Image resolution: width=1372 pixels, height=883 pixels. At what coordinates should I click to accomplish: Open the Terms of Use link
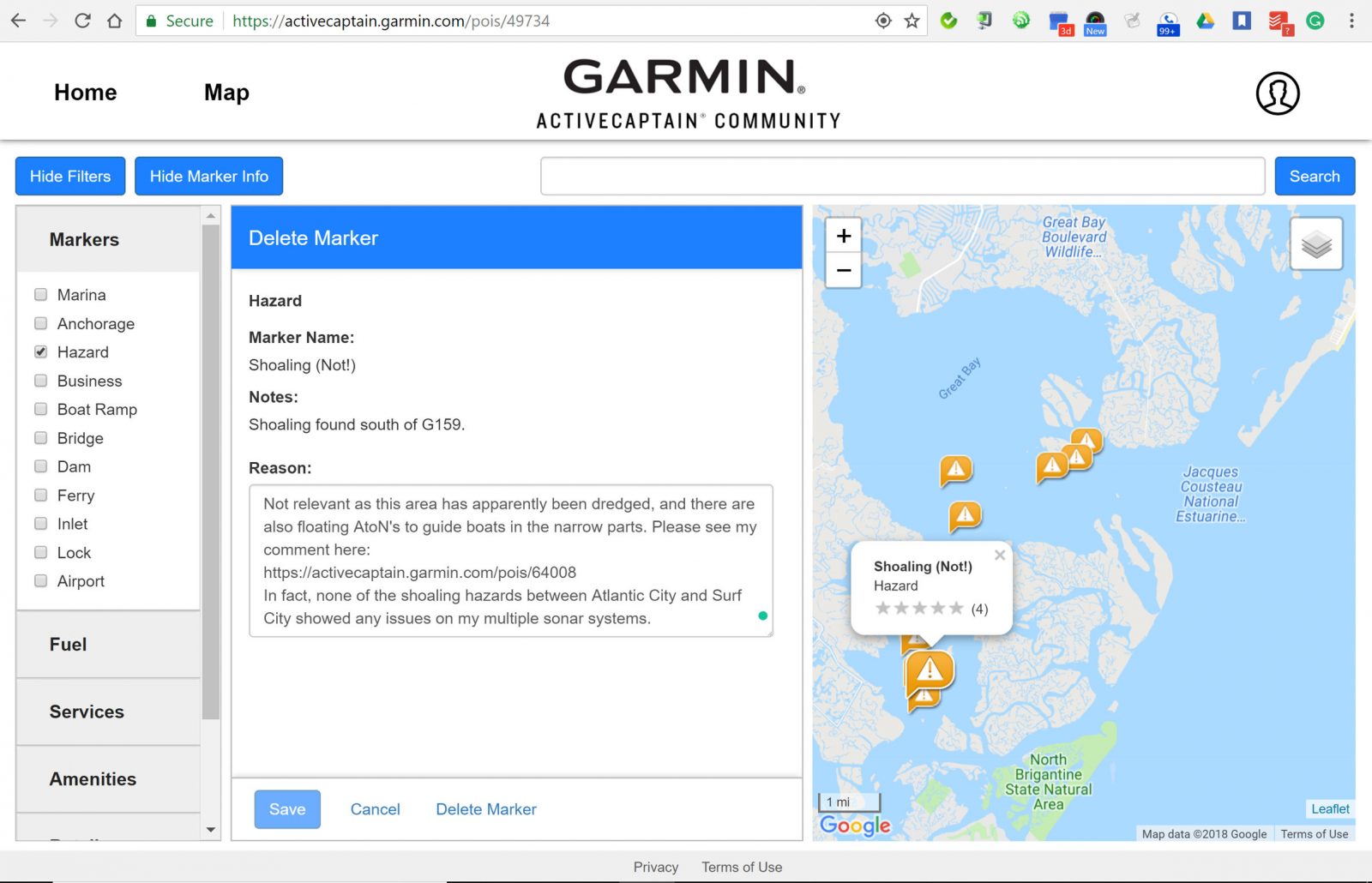tap(741, 867)
